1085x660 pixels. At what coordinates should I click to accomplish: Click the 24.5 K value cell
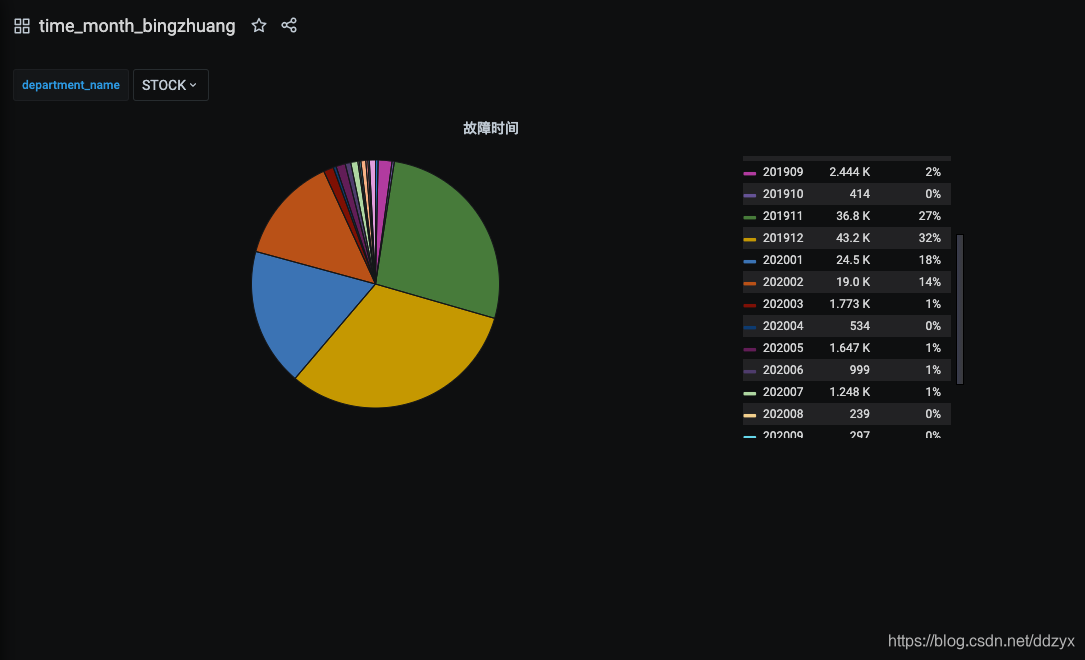pyautogui.click(x=852, y=259)
